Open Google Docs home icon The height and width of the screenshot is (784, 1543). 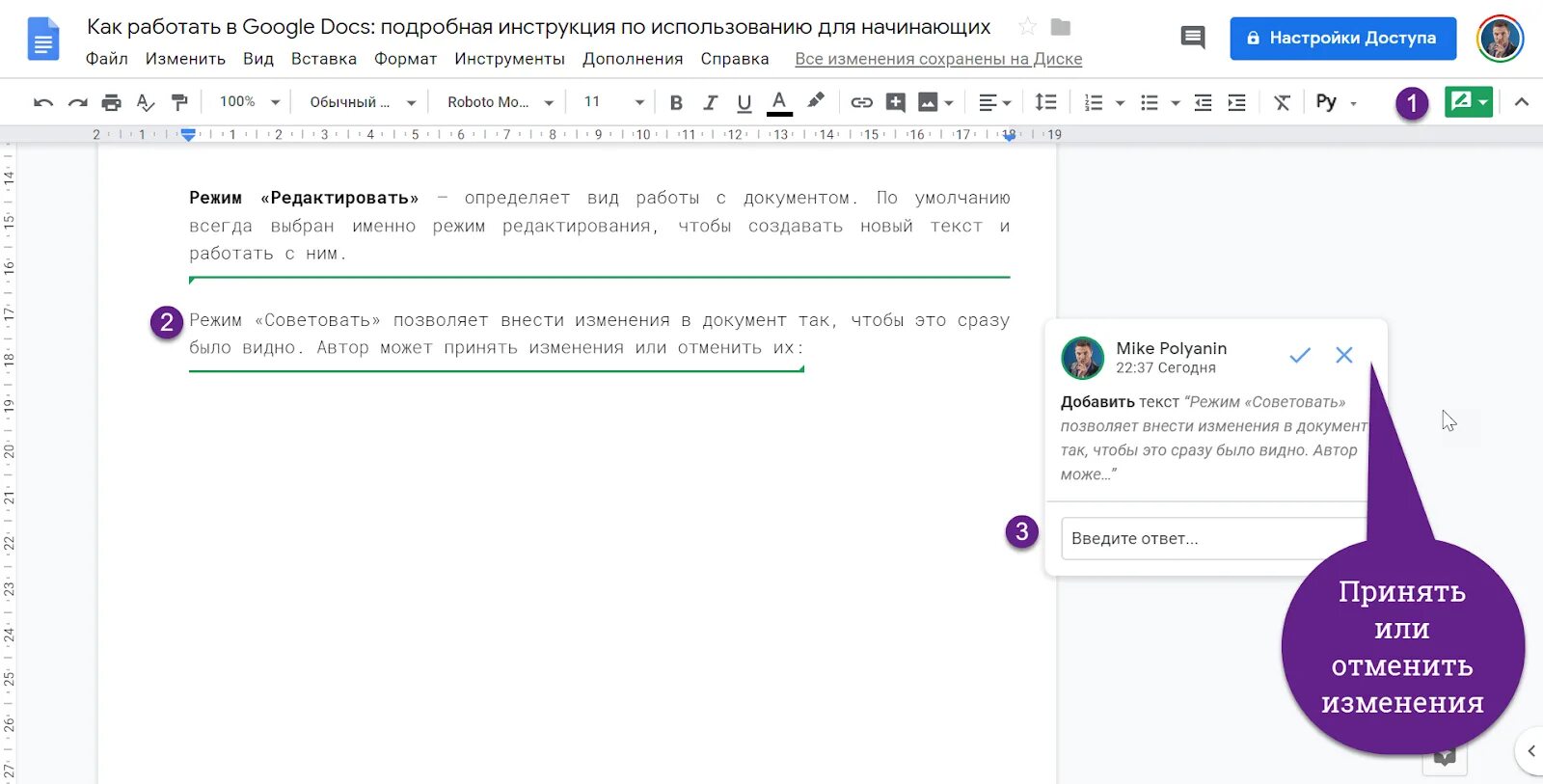43,40
